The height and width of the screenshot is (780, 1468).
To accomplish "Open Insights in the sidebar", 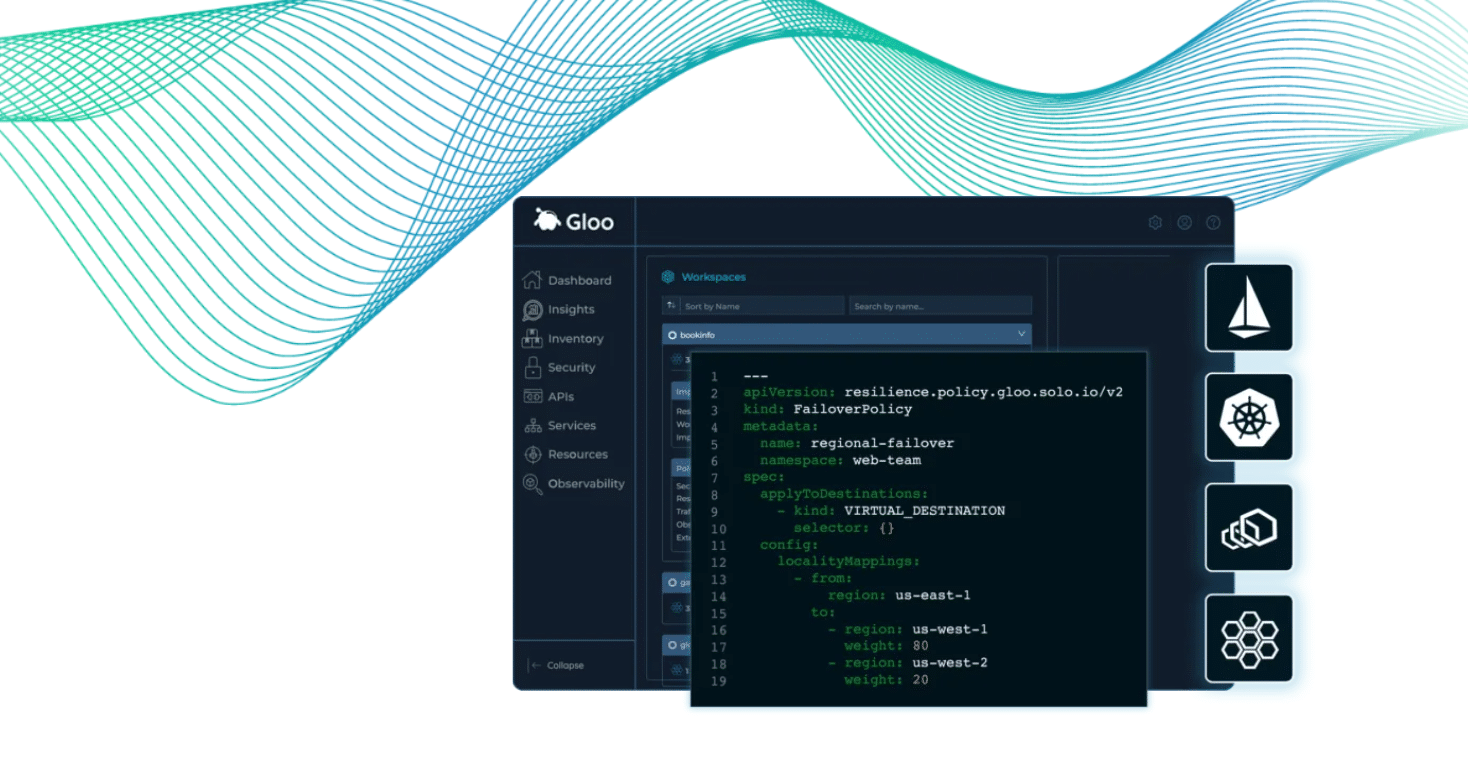I will pos(559,310).
